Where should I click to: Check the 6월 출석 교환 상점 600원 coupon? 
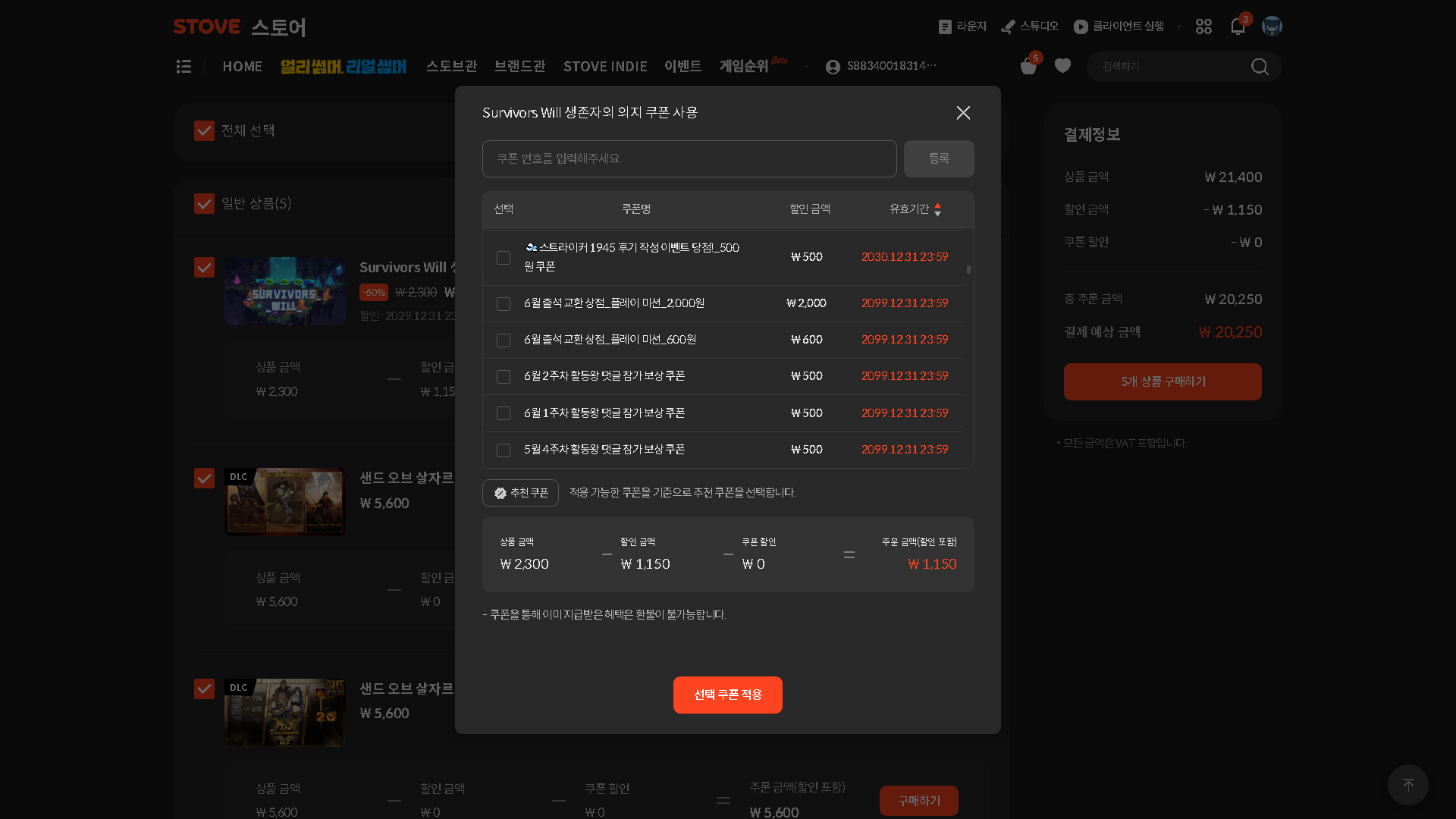coord(504,340)
